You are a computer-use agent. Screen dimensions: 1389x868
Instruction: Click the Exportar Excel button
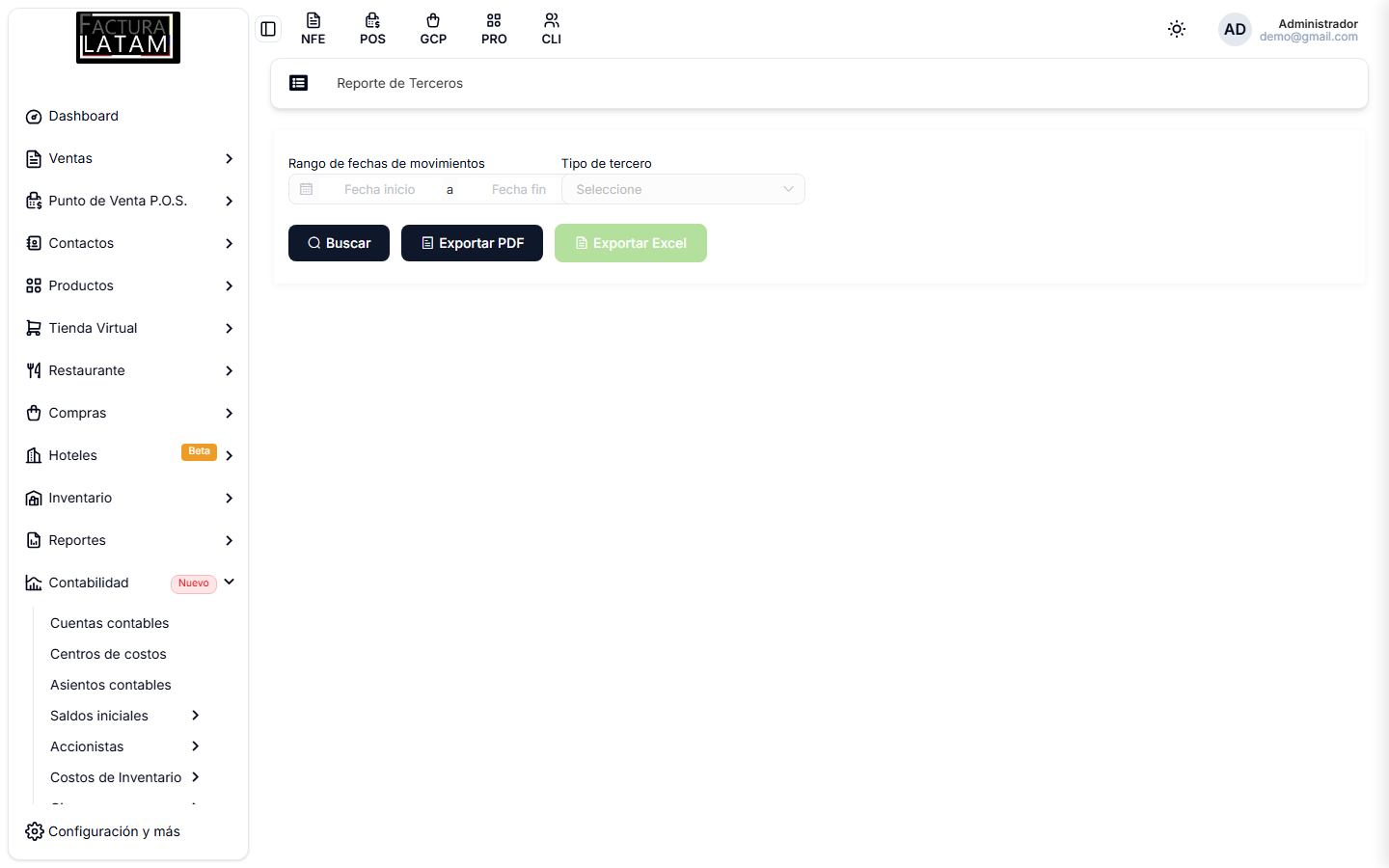pyautogui.click(x=631, y=243)
